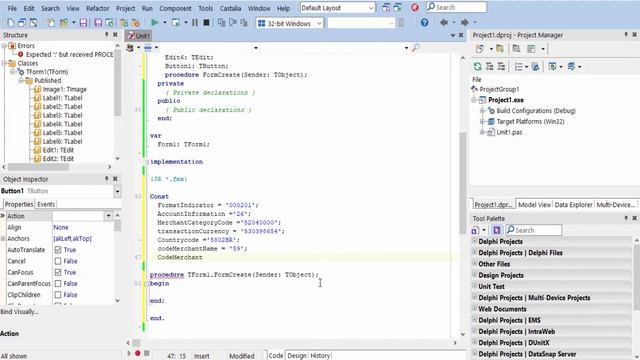The height and width of the screenshot is (360, 640).
Task: Toggle the ClipChildren checkbox
Action: pyautogui.click(x=58, y=295)
